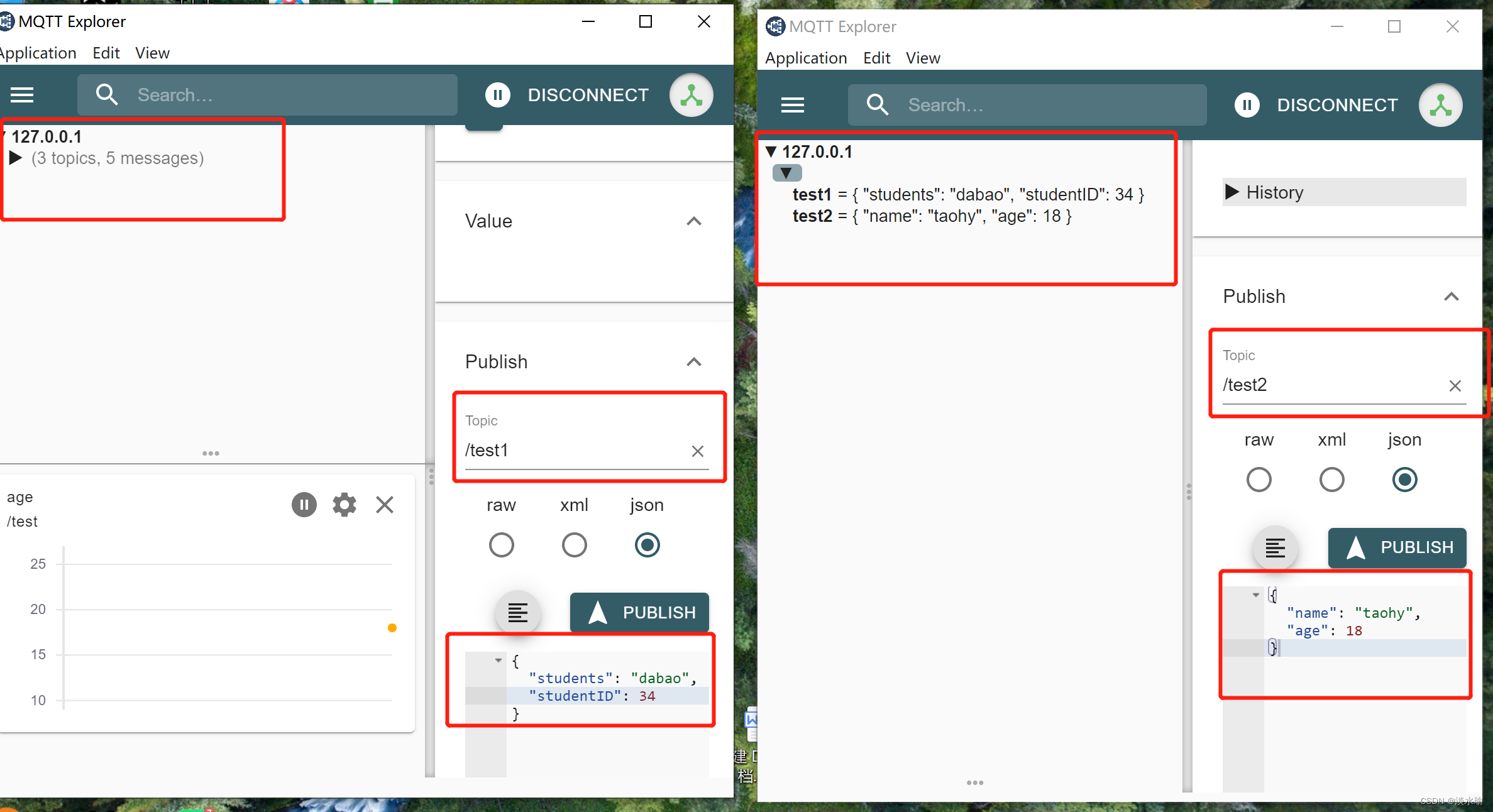Open View menu in right window

point(923,58)
